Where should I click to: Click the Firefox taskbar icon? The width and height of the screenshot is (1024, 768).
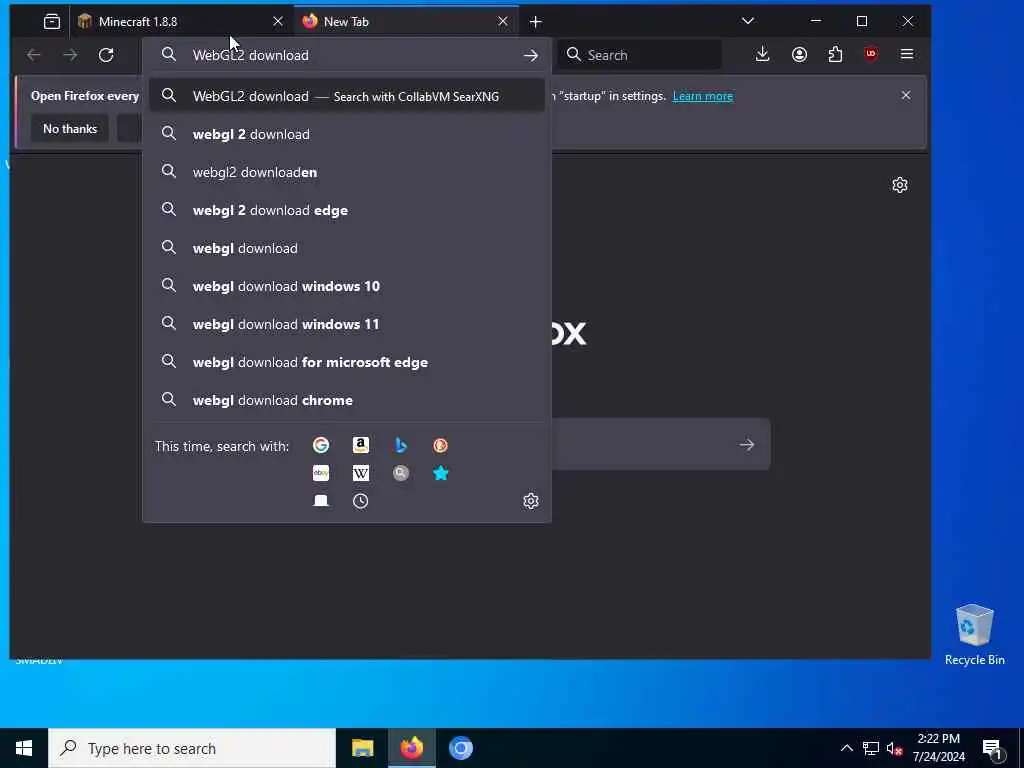coord(411,748)
